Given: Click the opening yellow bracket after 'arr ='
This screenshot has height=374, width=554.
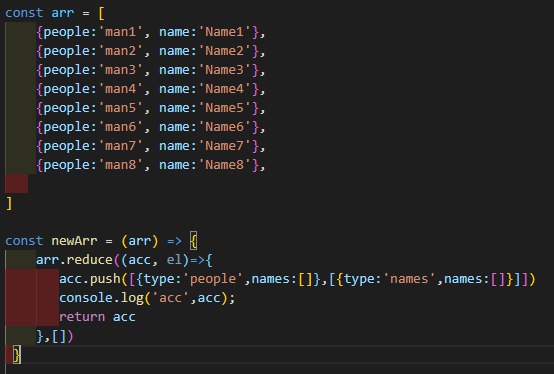Looking at the screenshot, I should [101, 13].
